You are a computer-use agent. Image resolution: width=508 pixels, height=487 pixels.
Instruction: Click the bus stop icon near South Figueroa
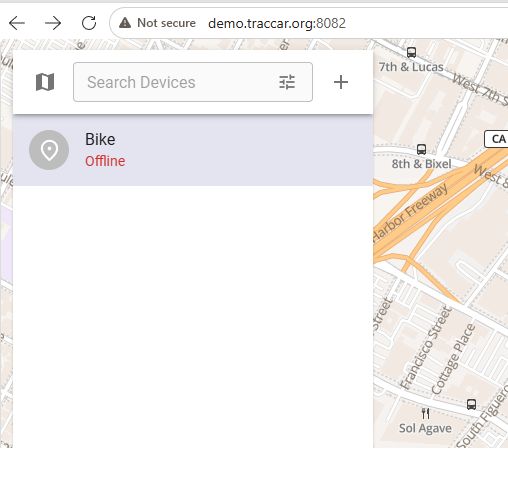(x=471, y=404)
